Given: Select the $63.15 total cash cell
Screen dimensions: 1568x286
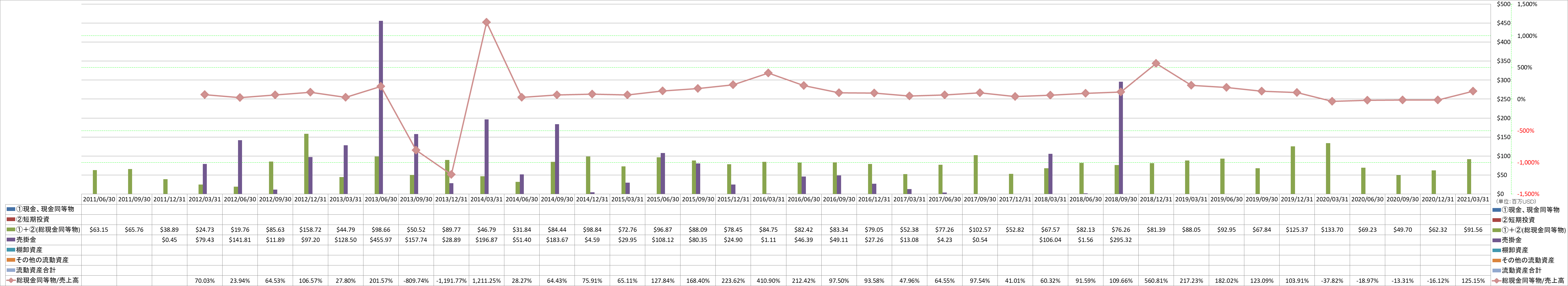Looking at the screenshot, I should point(99,229).
